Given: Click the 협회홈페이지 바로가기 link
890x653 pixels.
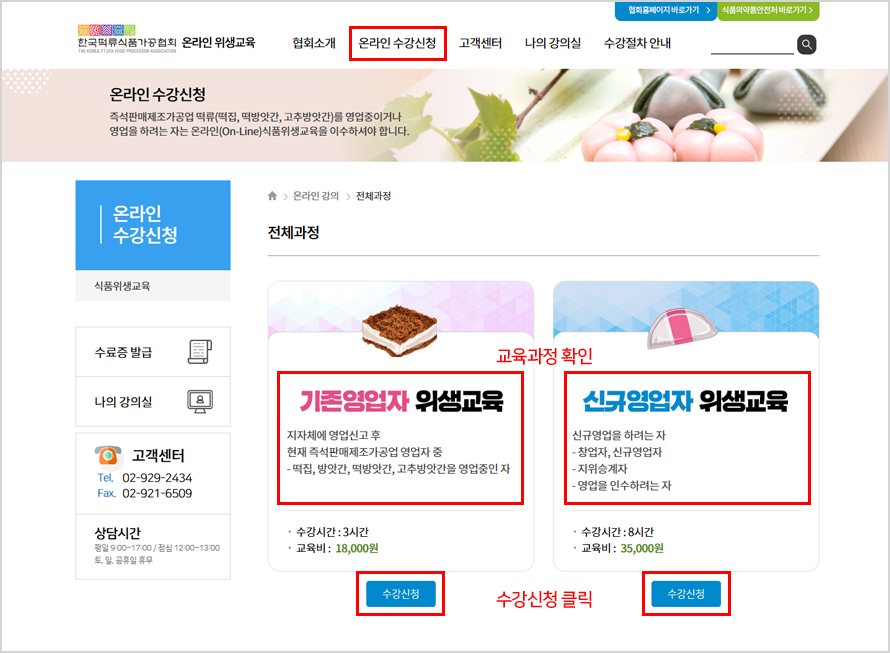Looking at the screenshot, I should (x=666, y=10).
